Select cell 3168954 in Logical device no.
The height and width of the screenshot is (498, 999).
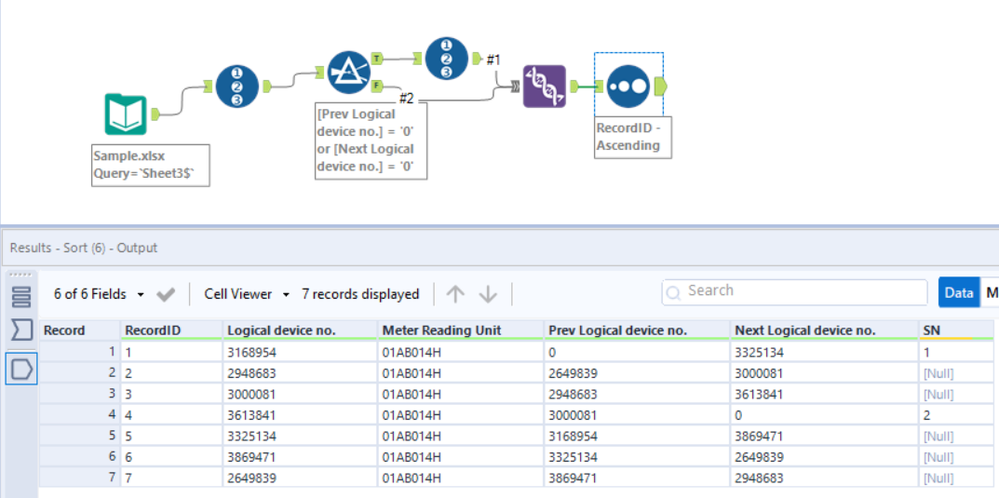pyautogui.click(x=299, y=352)
